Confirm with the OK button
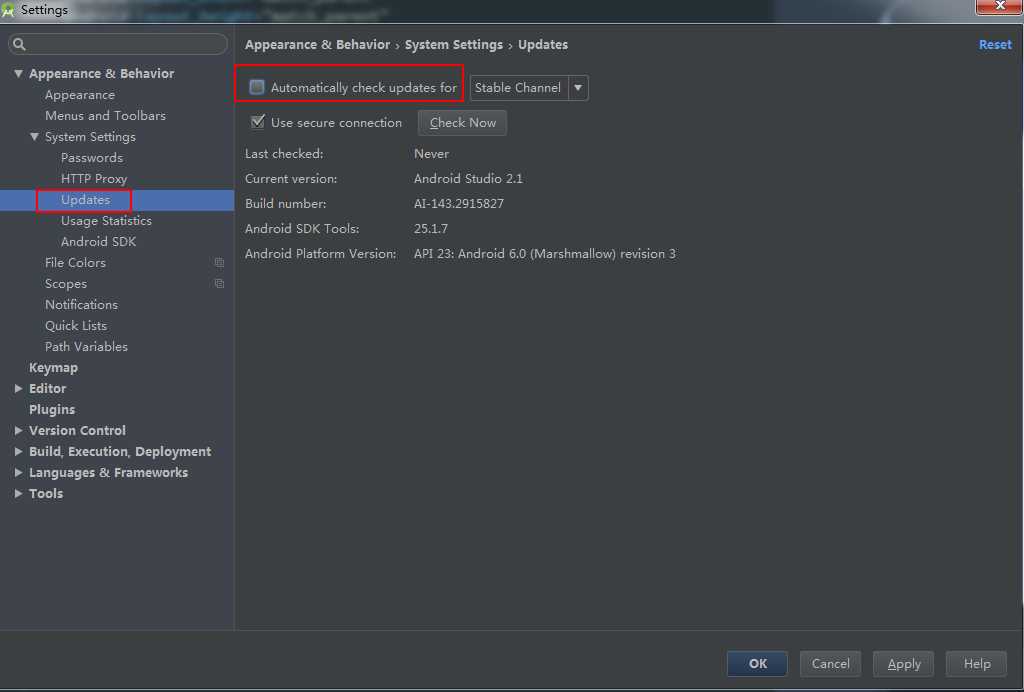 [x=758, y=663]
